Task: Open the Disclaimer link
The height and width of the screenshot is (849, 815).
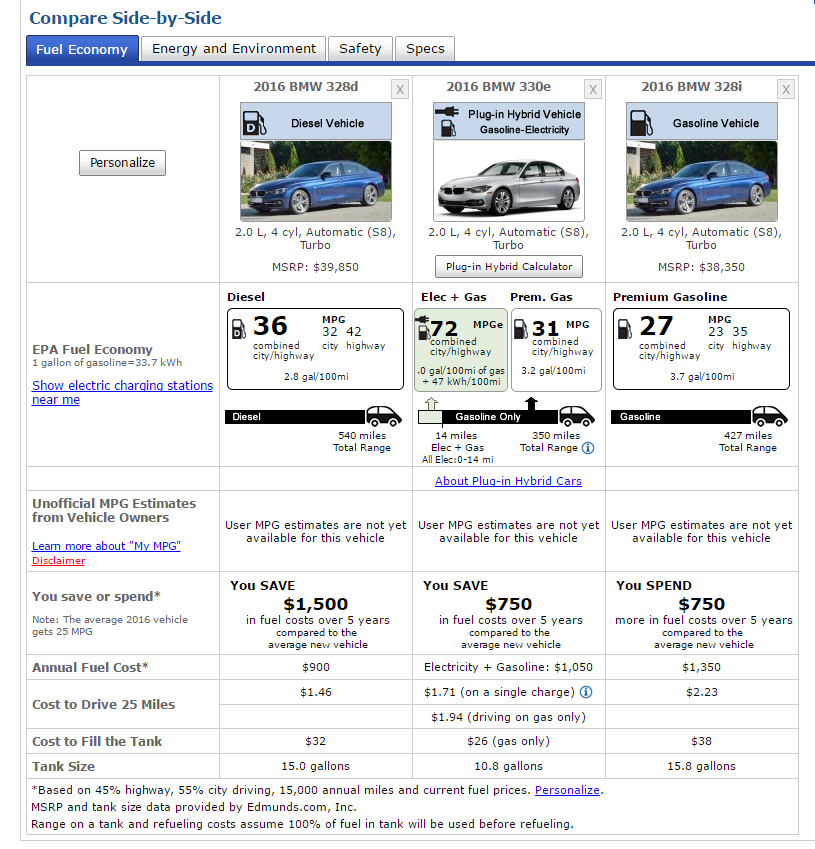Action: click(x=58, y=561)
